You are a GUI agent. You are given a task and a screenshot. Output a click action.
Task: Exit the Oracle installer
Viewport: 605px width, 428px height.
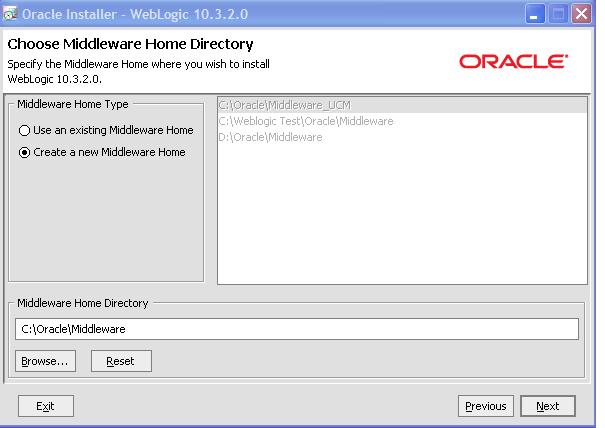tap(46, 406)
